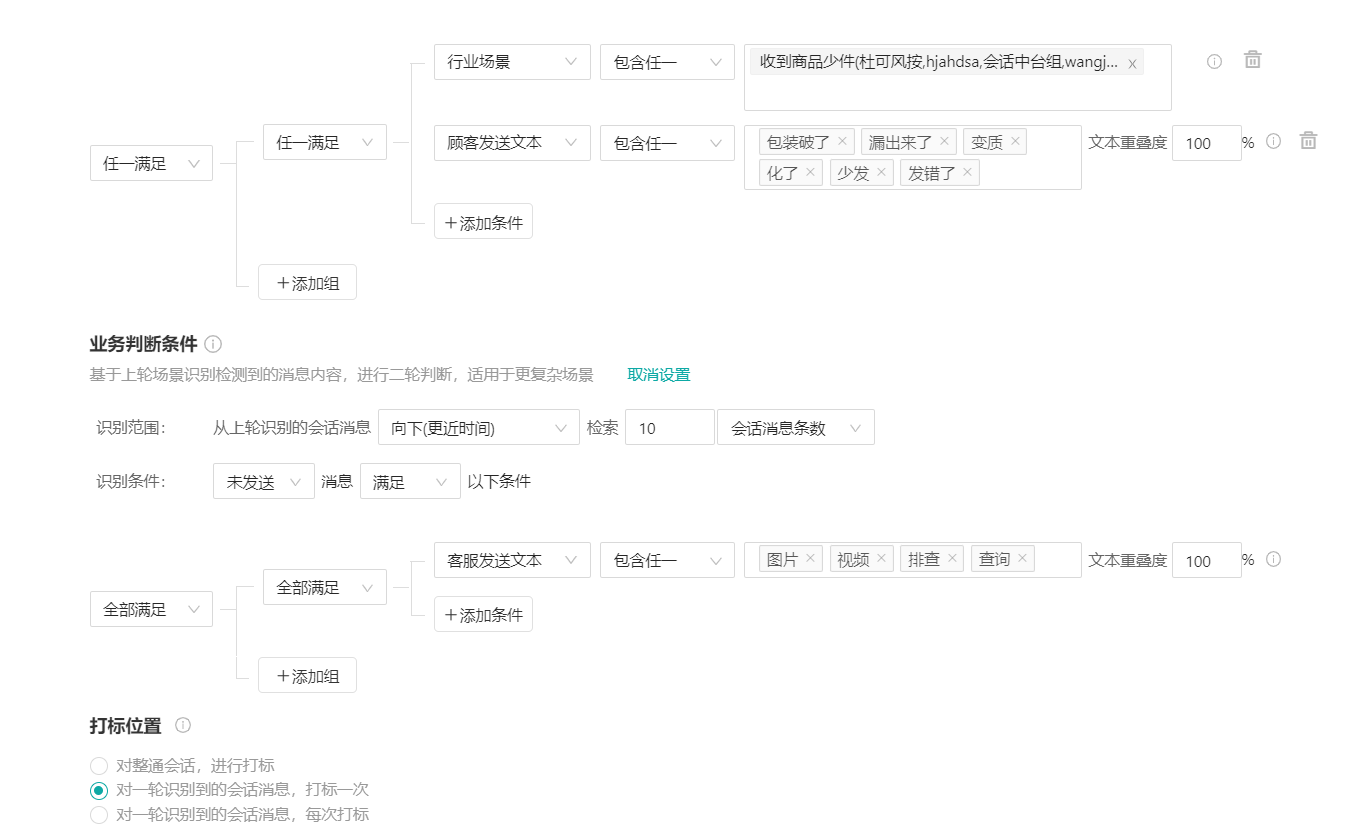The image size is (1366, 840).
Task: Select 对整通会话，进行打标 option
Action: 99,766
